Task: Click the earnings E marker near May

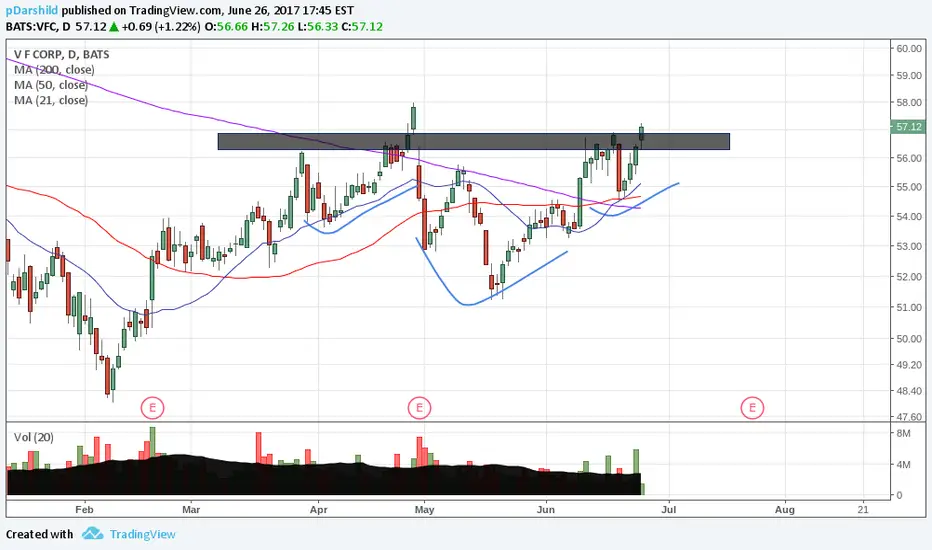Action: click(419, 408)
